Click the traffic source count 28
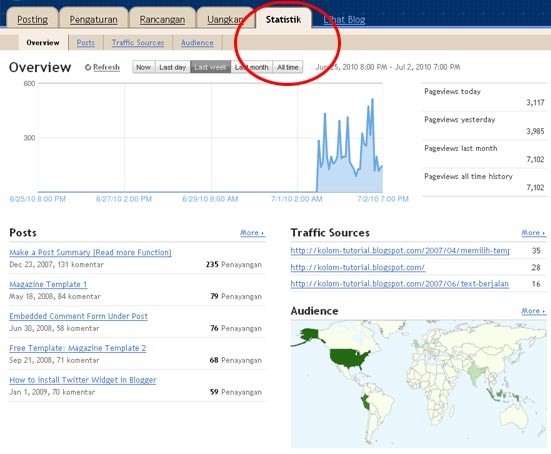The image size is (551, 454). pos(536,267)
